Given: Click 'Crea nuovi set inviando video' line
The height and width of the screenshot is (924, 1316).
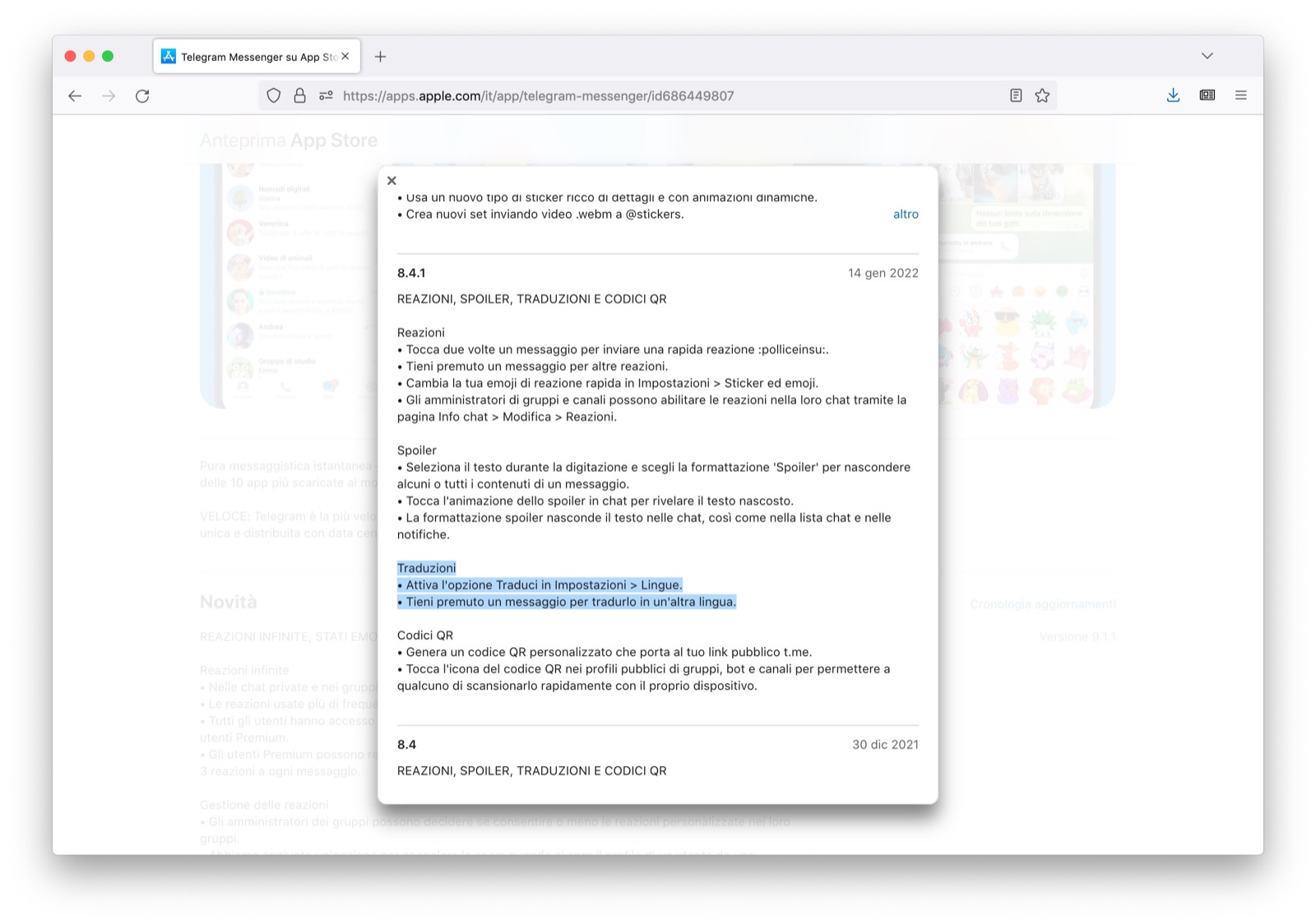Looking at the screenshot, I should tap(540, 215).
